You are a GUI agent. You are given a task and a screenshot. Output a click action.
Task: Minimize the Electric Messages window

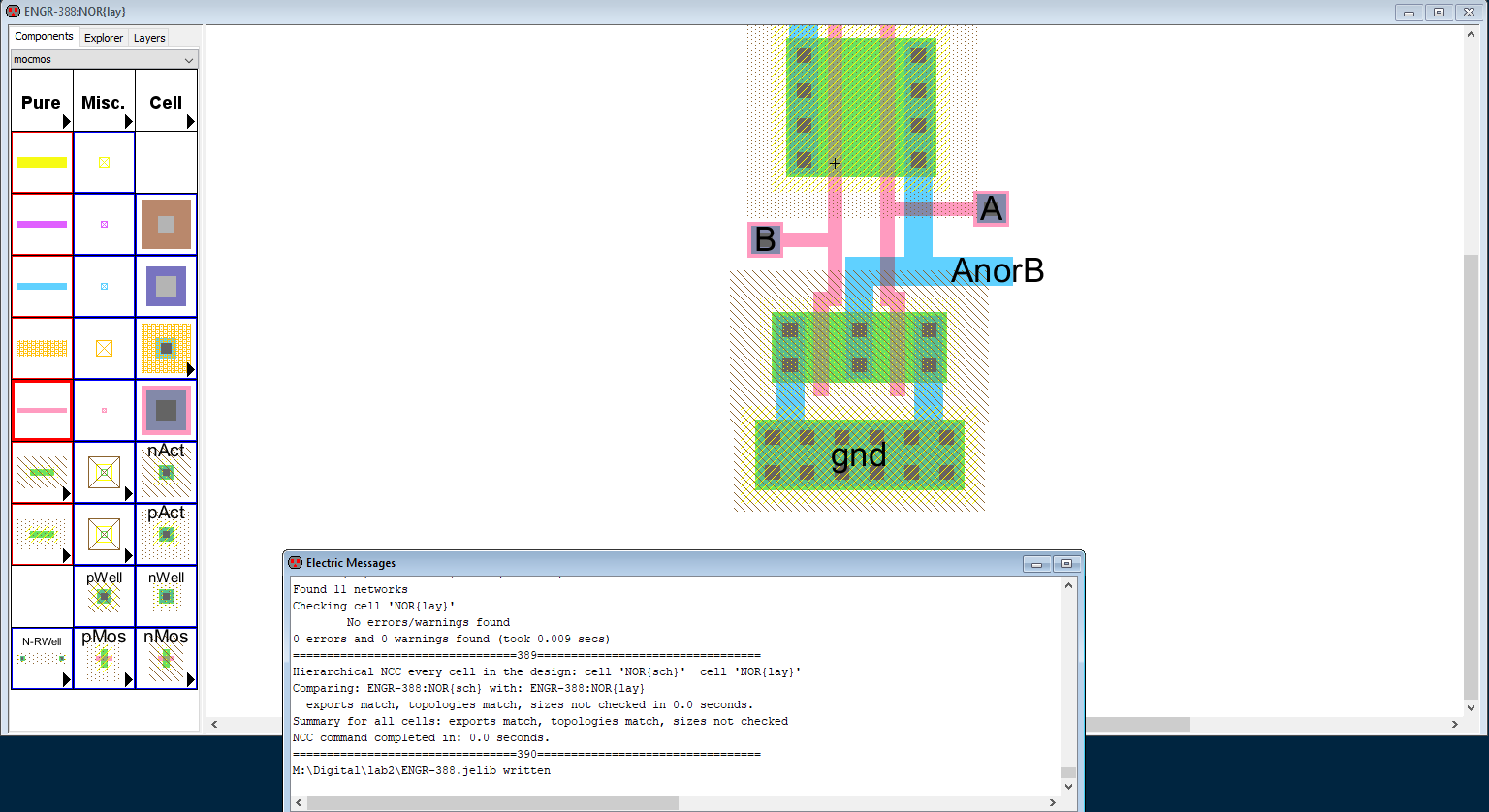click(x=1038, y=563)
